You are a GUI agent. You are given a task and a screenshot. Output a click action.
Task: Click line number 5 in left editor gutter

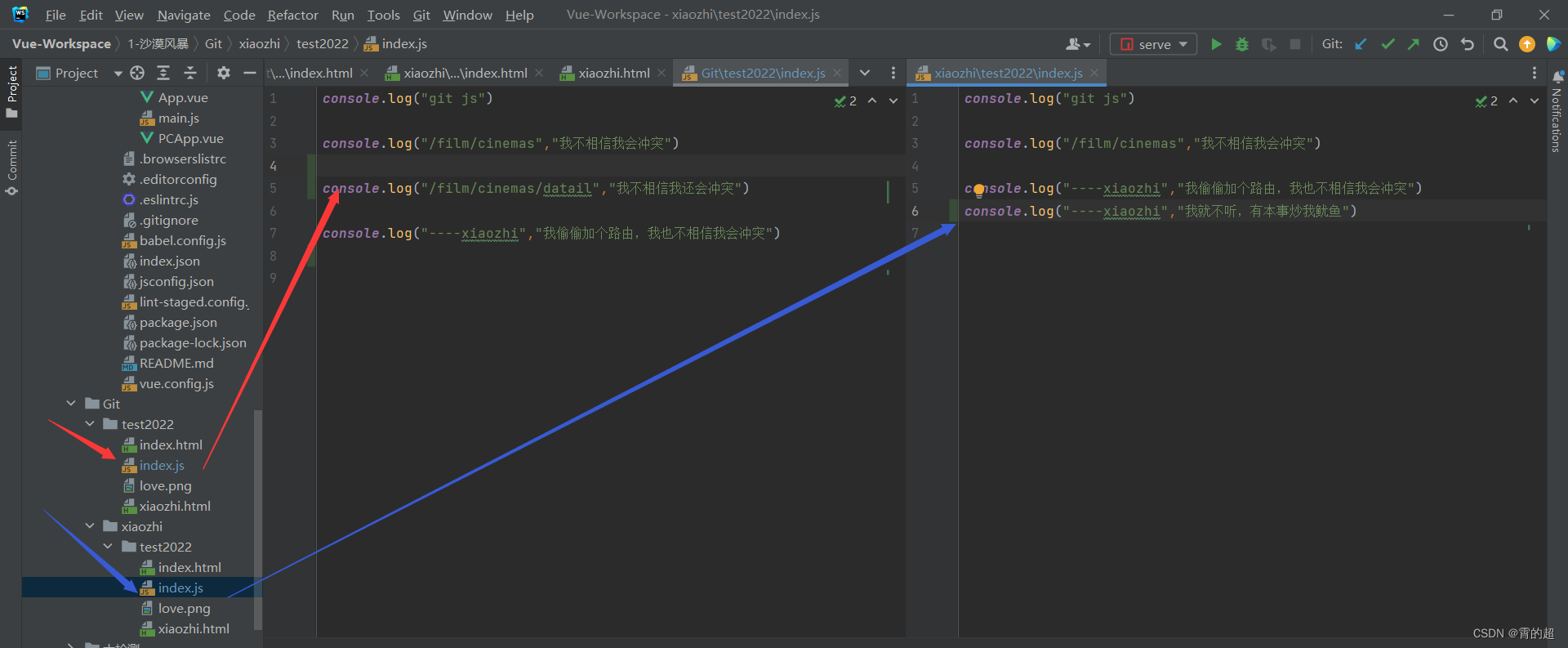[x=273, y=188]
